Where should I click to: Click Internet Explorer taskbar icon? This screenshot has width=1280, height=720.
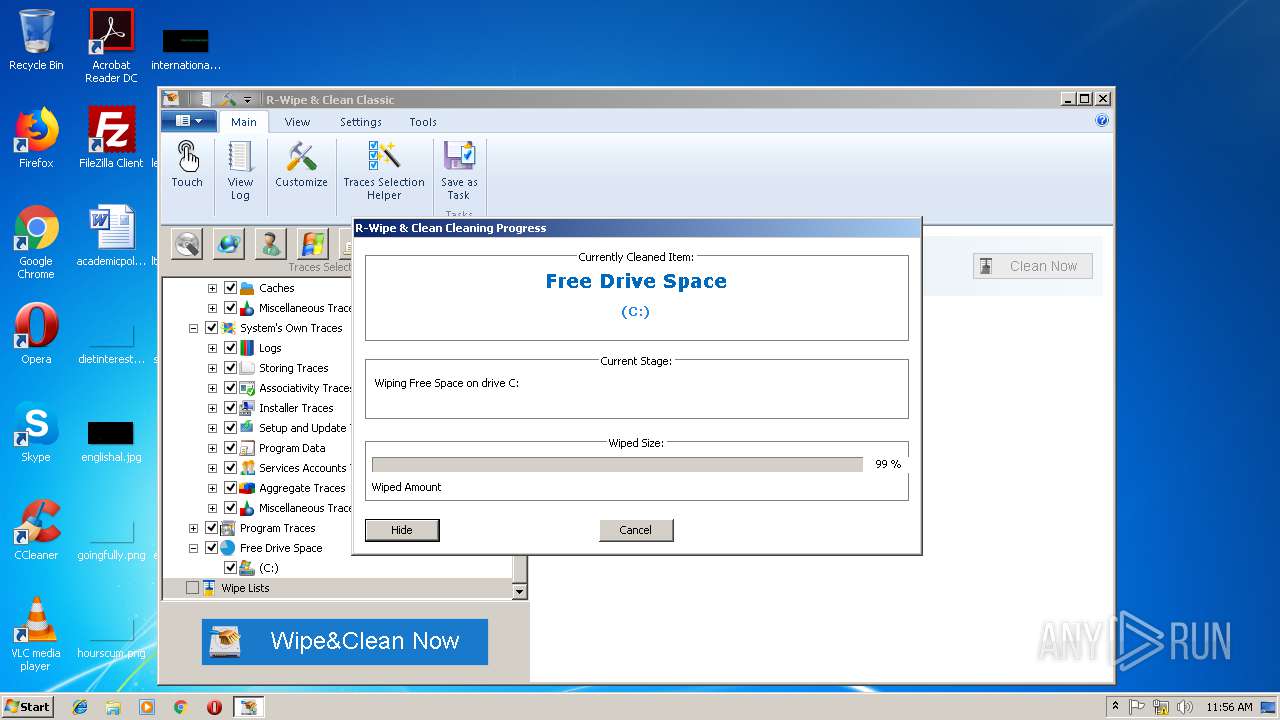click(x=80, y=707)
